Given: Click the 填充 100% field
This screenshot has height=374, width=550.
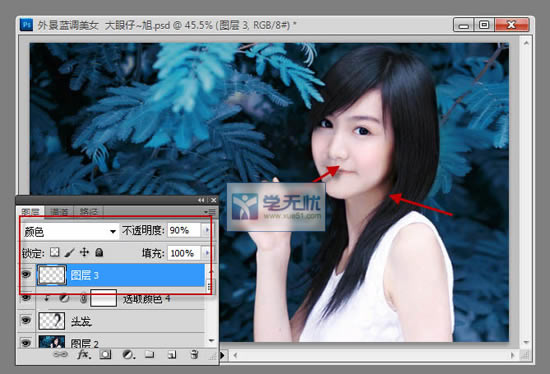Looking at the screenshot, I should tap(184, 253).
